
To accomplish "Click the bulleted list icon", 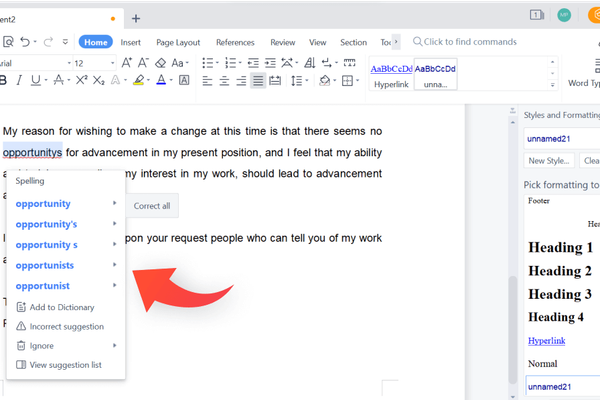I will pos(208,62).
